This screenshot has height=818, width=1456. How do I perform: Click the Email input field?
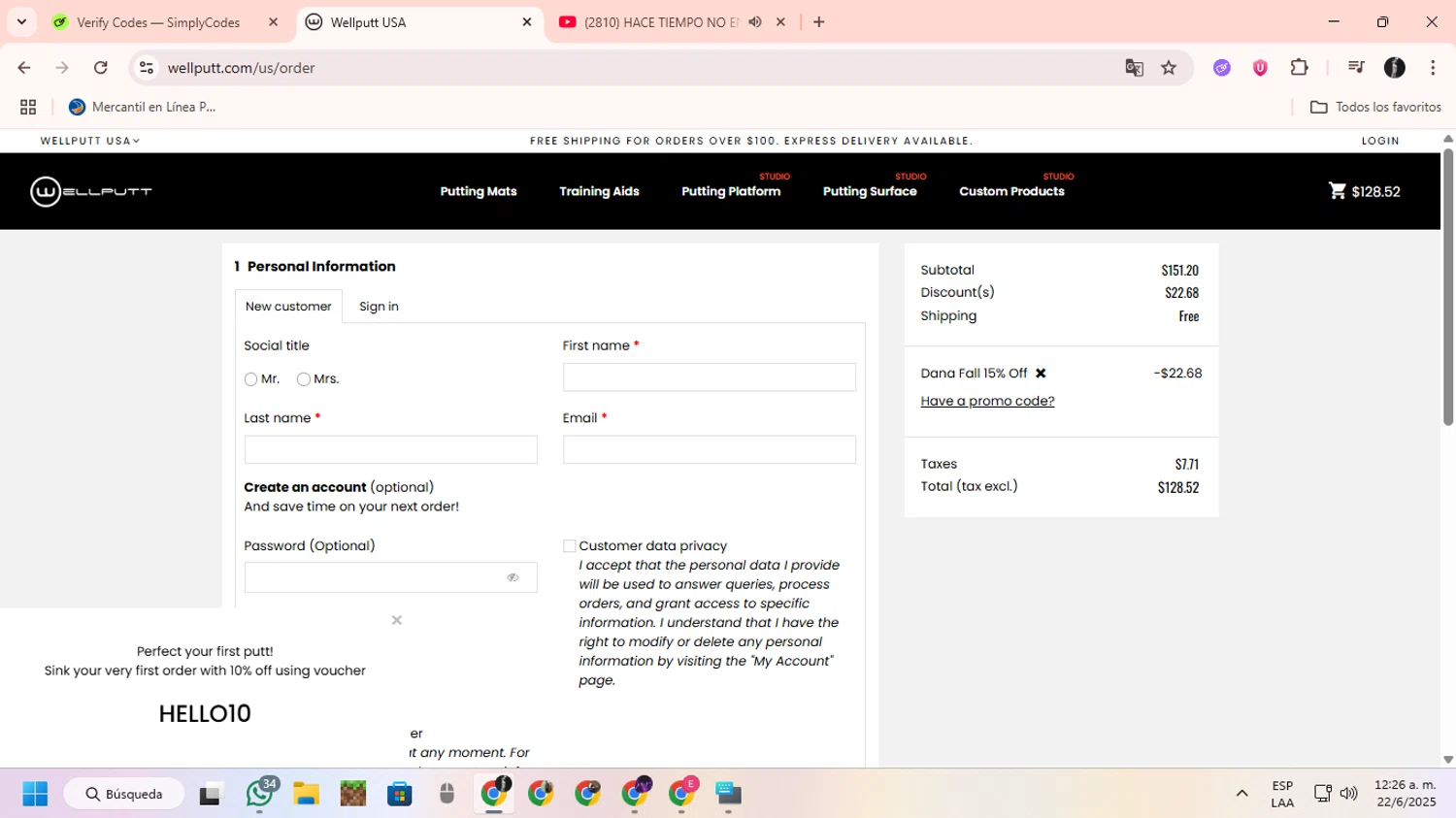coord(710,449)
